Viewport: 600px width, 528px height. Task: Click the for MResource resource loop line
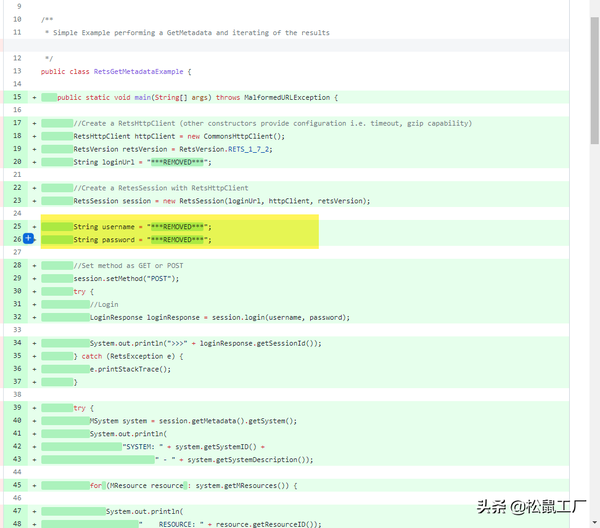coord(200,486)
